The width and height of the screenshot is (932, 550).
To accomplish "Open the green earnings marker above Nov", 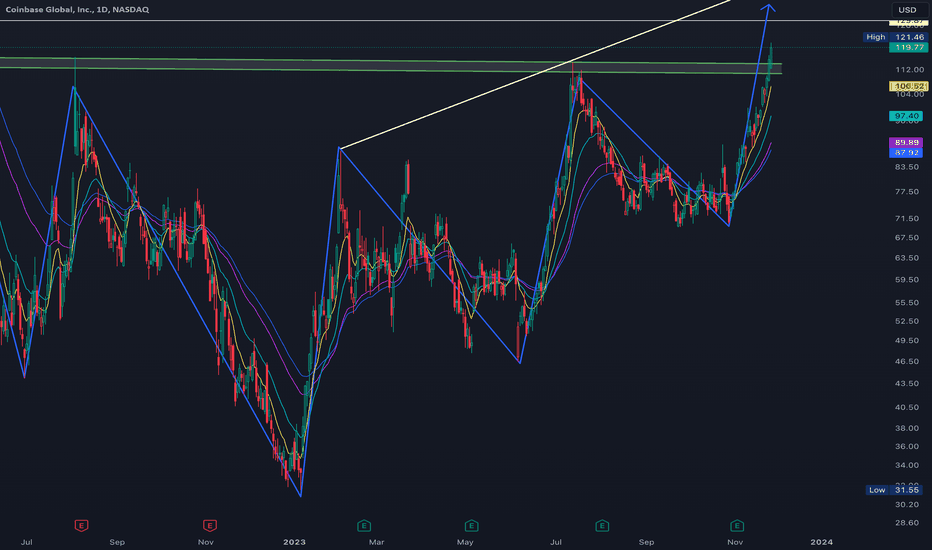I will (x=736, y=526).
